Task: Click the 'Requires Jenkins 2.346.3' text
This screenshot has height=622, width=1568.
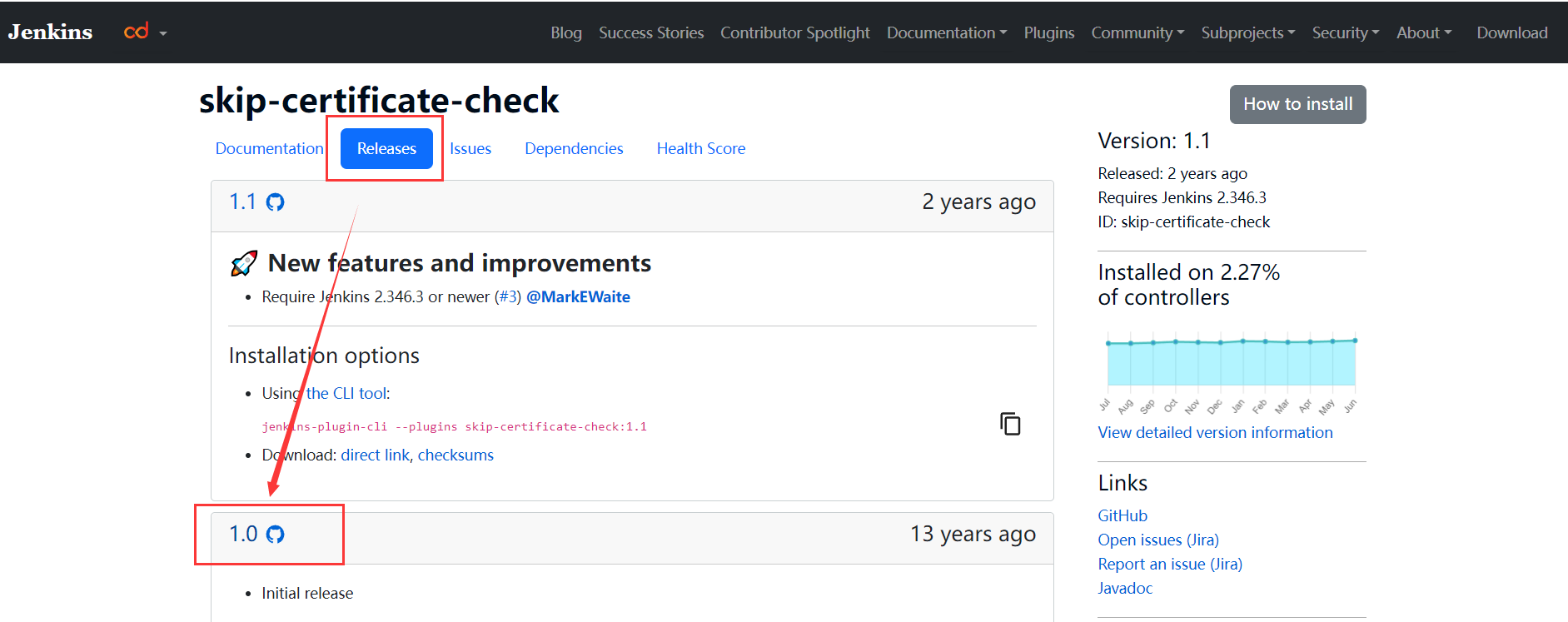Action: click(1182, 197)
